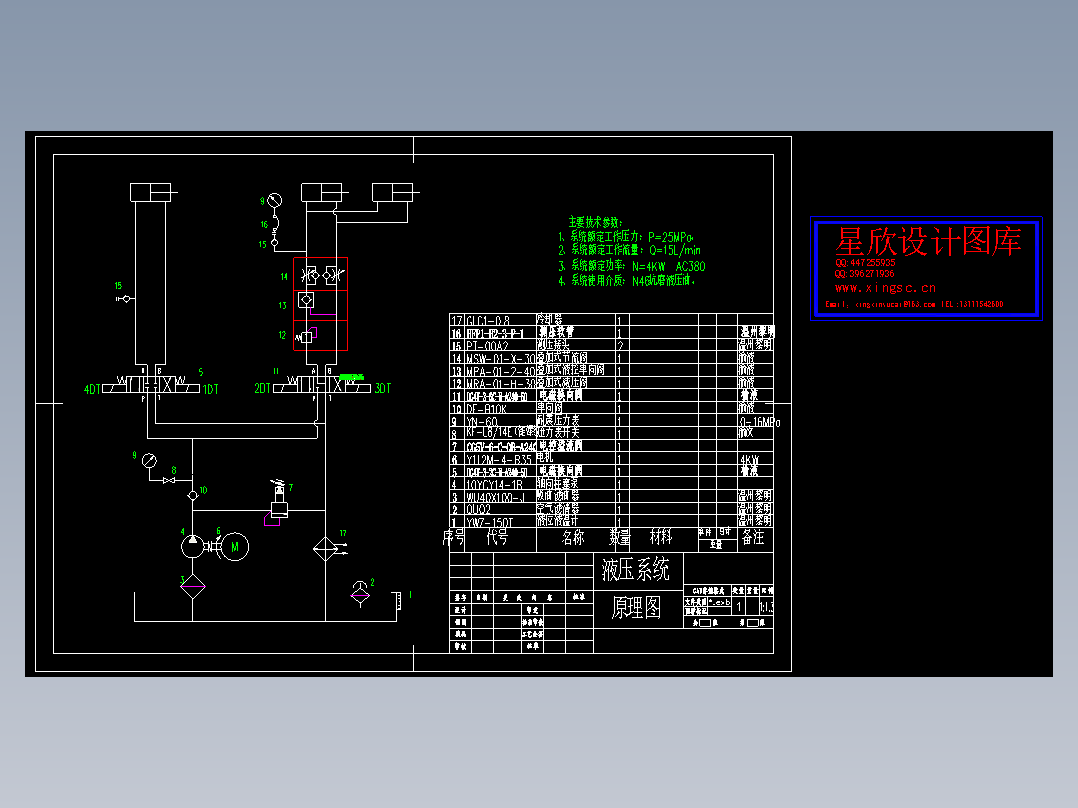Click the pilot check valve labeled 13
Screen dimensions: 1078x808
click(320, 305)
